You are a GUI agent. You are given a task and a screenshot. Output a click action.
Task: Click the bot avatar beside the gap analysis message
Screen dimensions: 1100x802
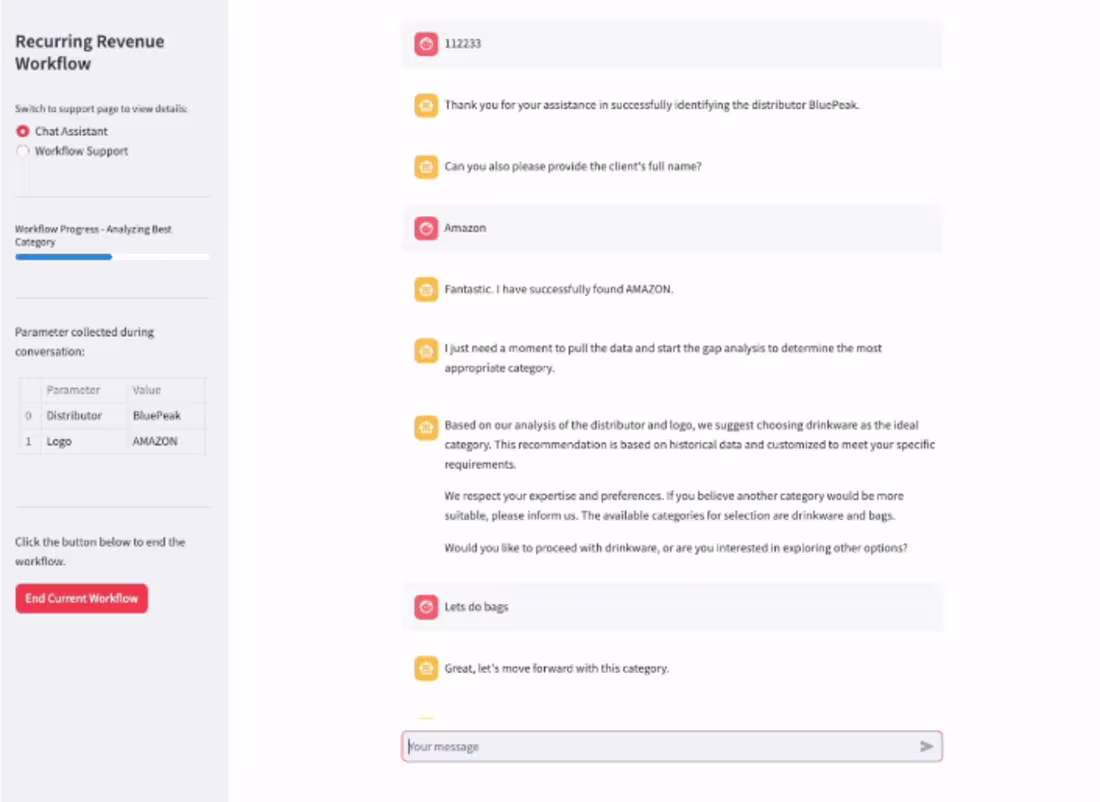[x=425, y=350]
